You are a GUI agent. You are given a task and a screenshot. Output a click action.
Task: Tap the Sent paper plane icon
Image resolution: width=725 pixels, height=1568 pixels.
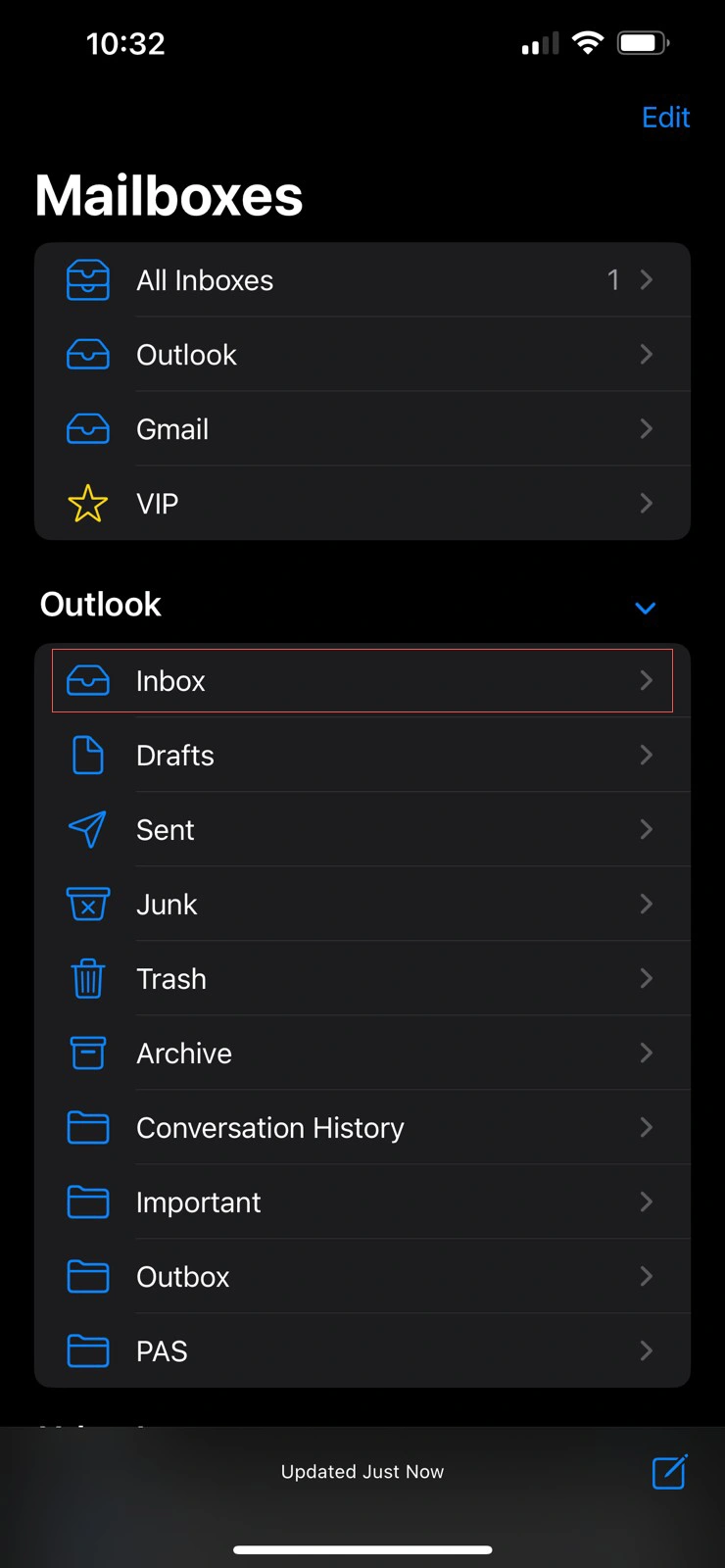88,830
